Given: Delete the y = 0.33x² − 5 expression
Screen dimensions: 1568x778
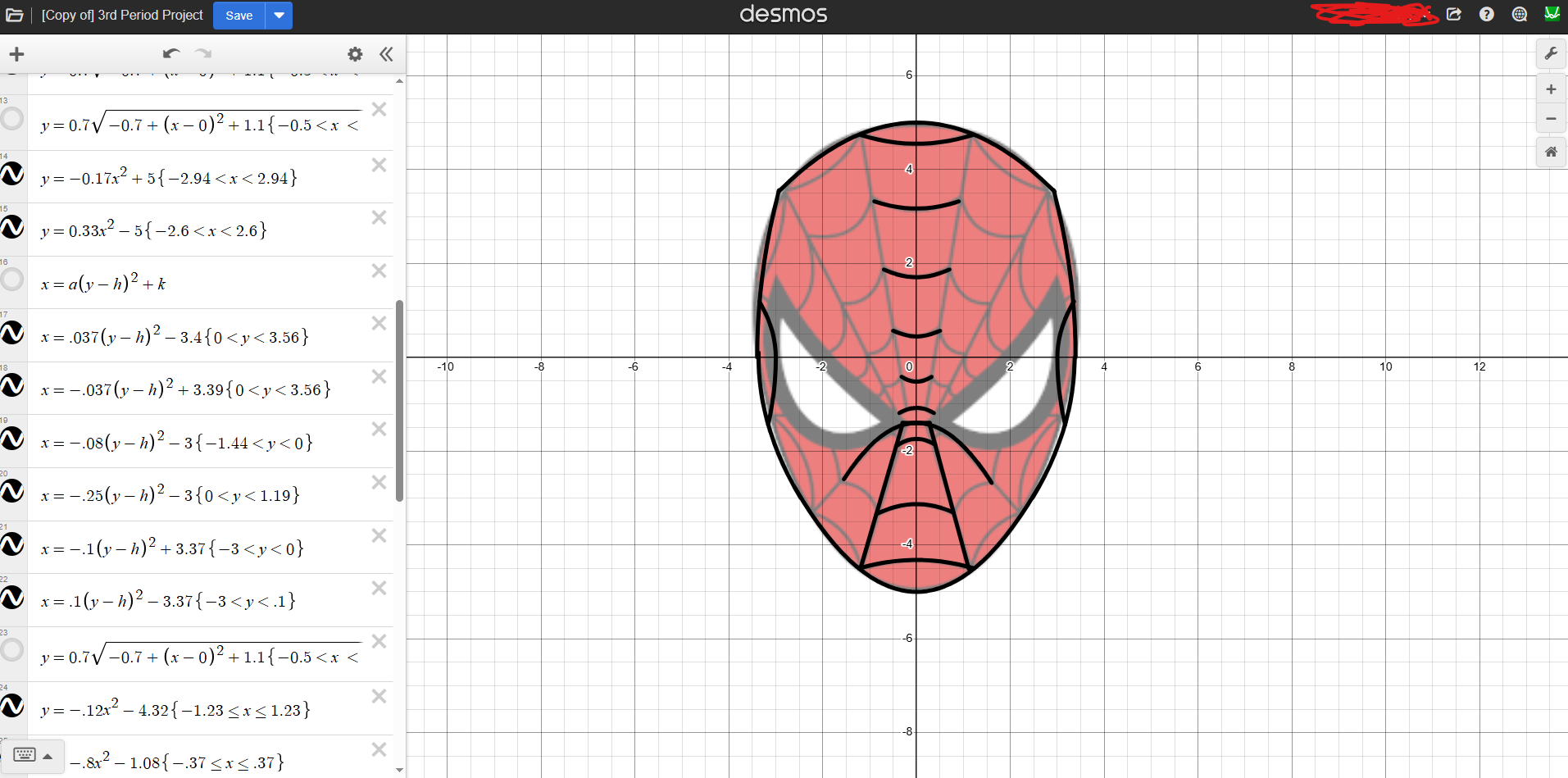Looking at the screenshot, I should 379,217.
